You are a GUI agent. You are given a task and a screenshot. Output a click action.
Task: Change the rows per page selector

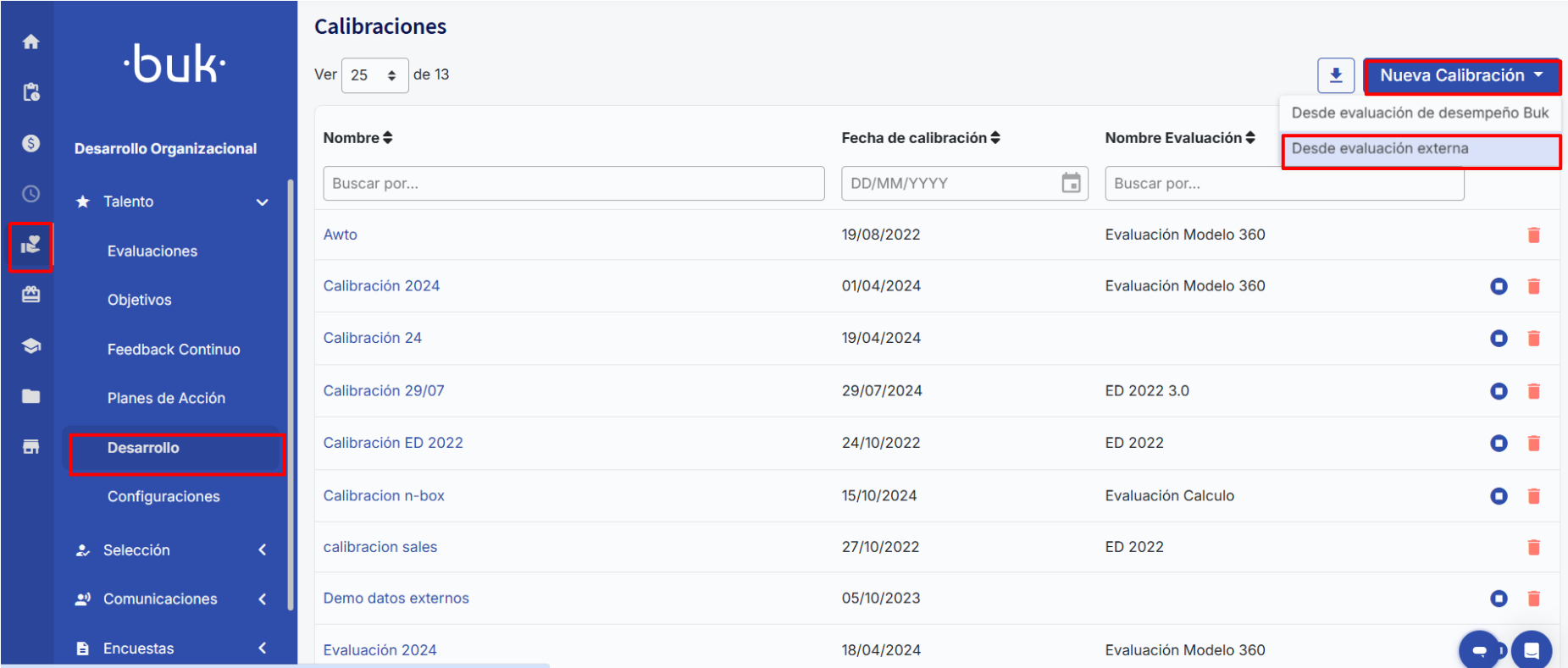[374, 75]
